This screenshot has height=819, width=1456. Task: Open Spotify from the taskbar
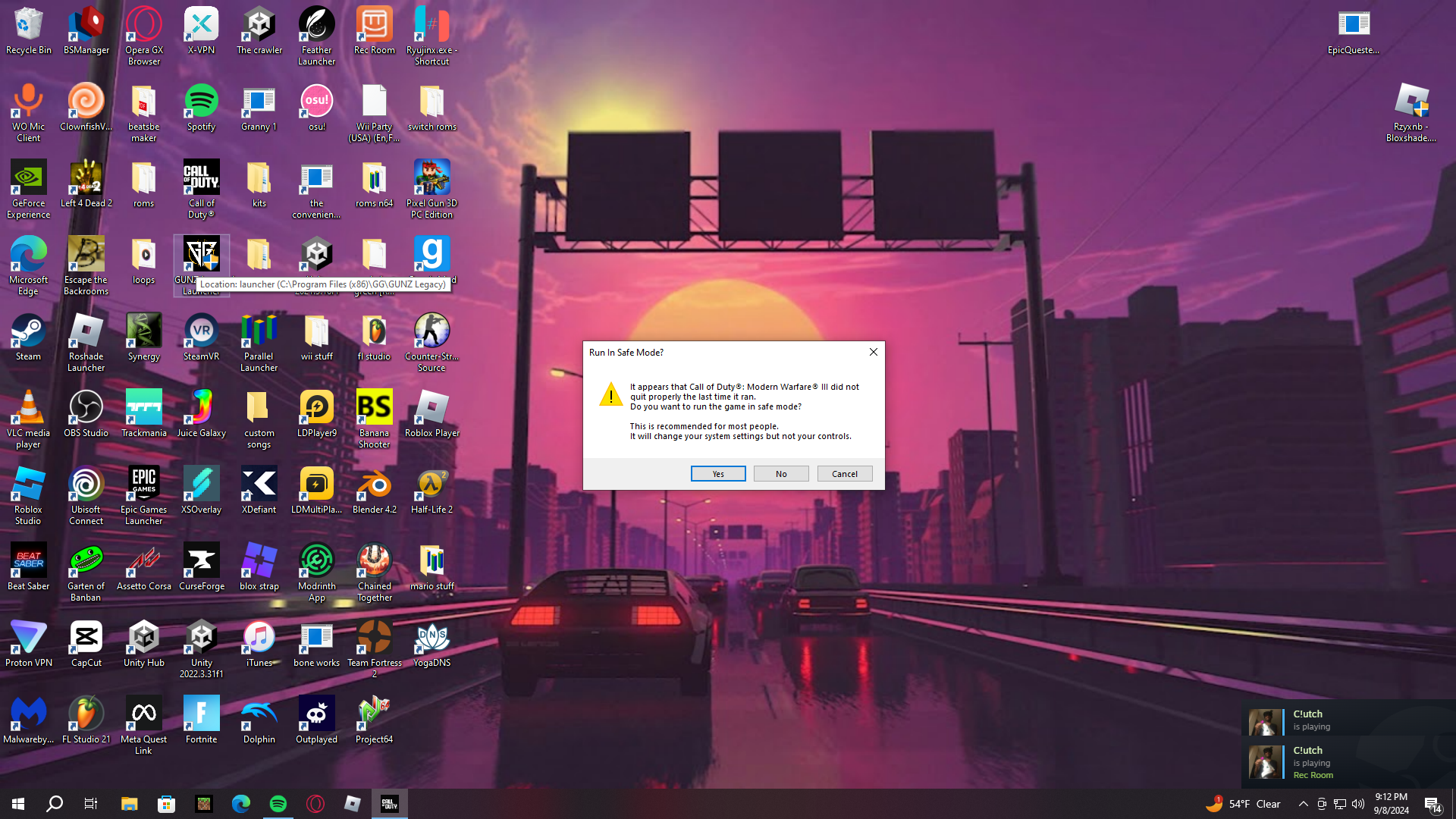278,804
